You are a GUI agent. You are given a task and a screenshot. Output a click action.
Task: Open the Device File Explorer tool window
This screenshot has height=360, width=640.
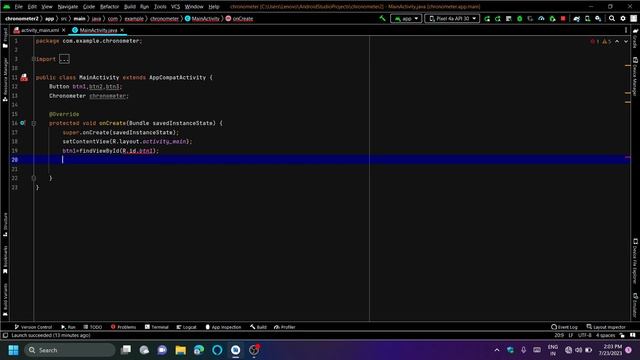[x=635, y=261]
